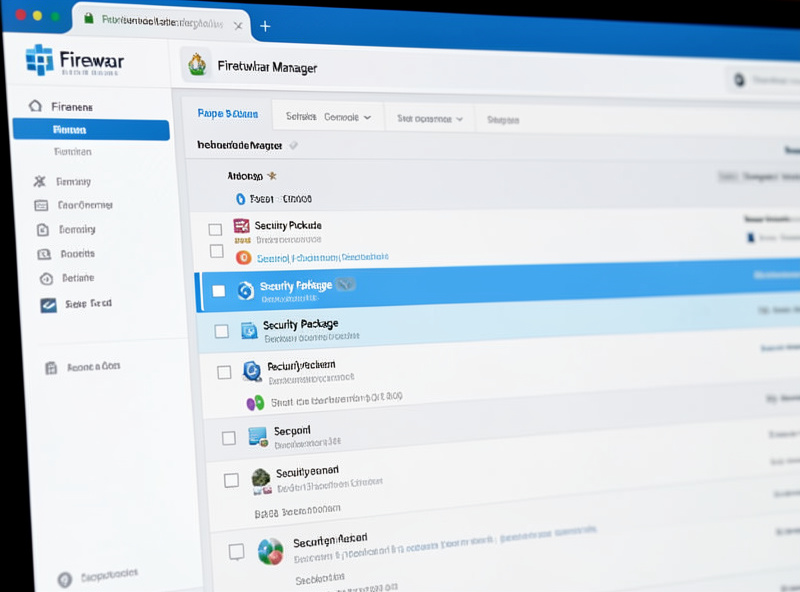The width and height of the screenshot is (800, 592).
Task: Click the red Security Pickade icon
Action: (241, 226)
